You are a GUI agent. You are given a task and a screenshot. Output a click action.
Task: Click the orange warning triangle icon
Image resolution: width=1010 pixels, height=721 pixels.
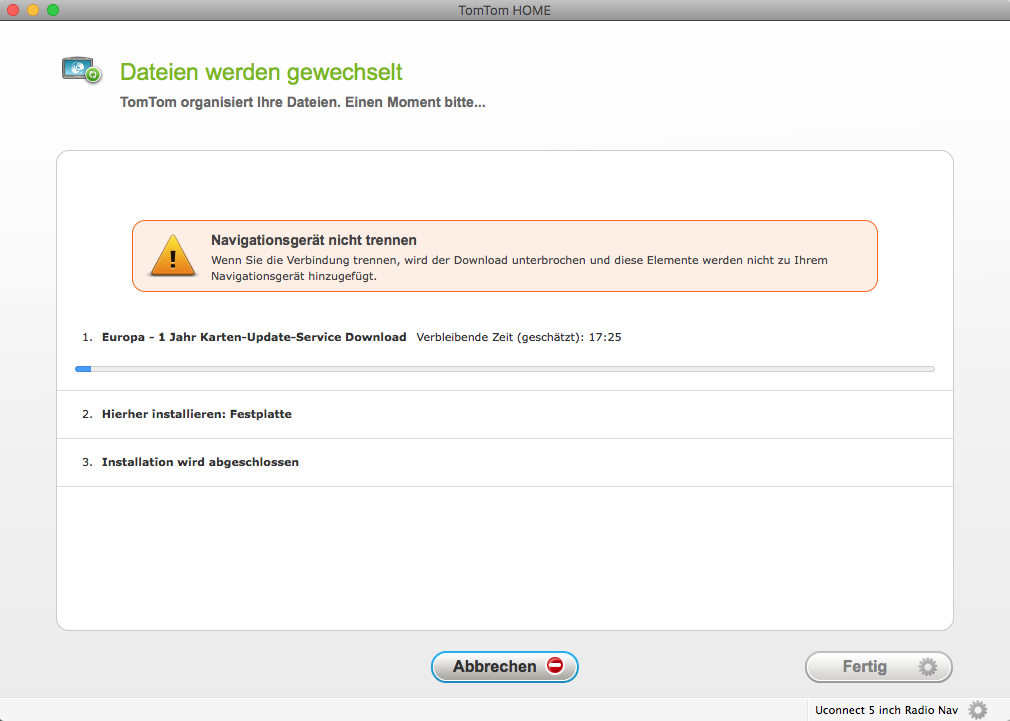[x=173, y=256]
